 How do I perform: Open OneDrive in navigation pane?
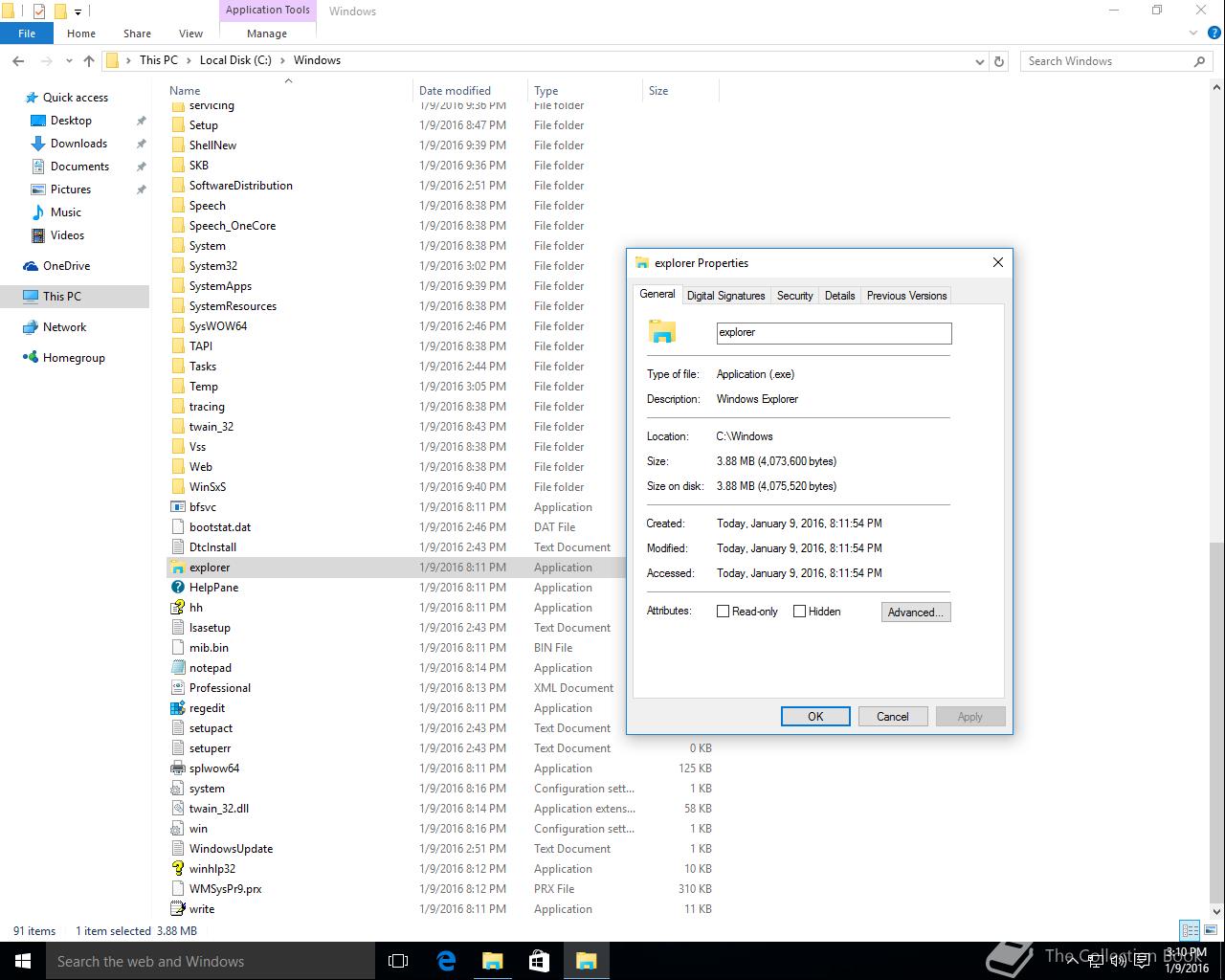(x=66, y=266)
